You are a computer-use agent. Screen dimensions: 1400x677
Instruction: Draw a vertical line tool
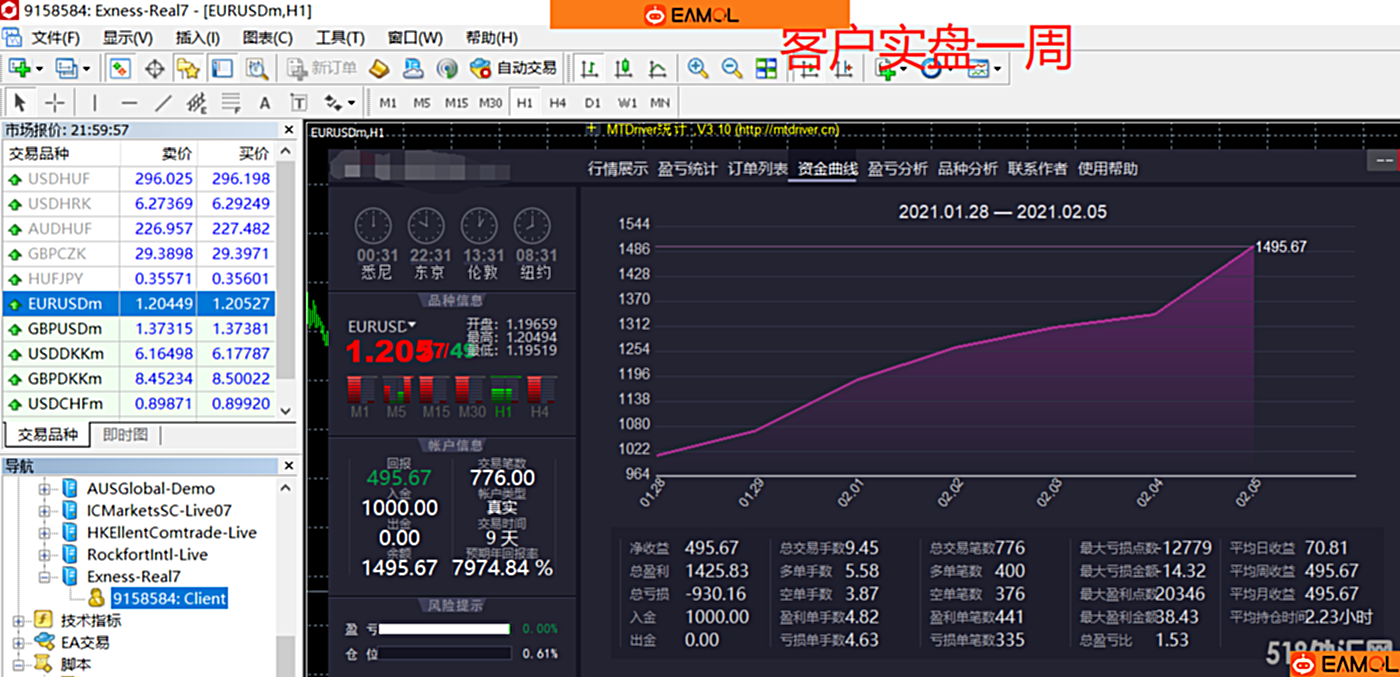tap(95, 102)
